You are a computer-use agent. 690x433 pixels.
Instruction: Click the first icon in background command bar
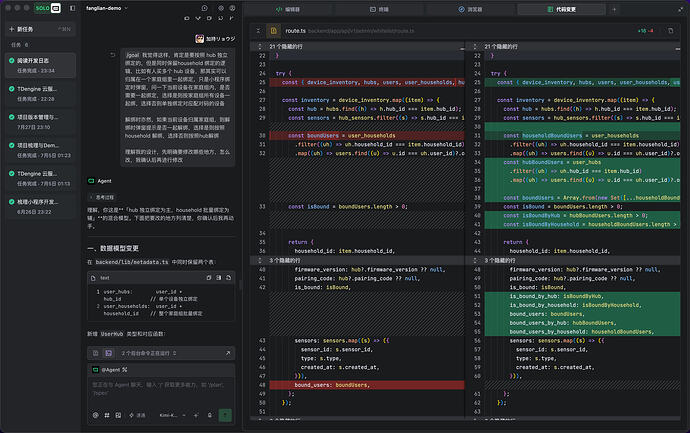pyautogui.click(x=95, y=353)
